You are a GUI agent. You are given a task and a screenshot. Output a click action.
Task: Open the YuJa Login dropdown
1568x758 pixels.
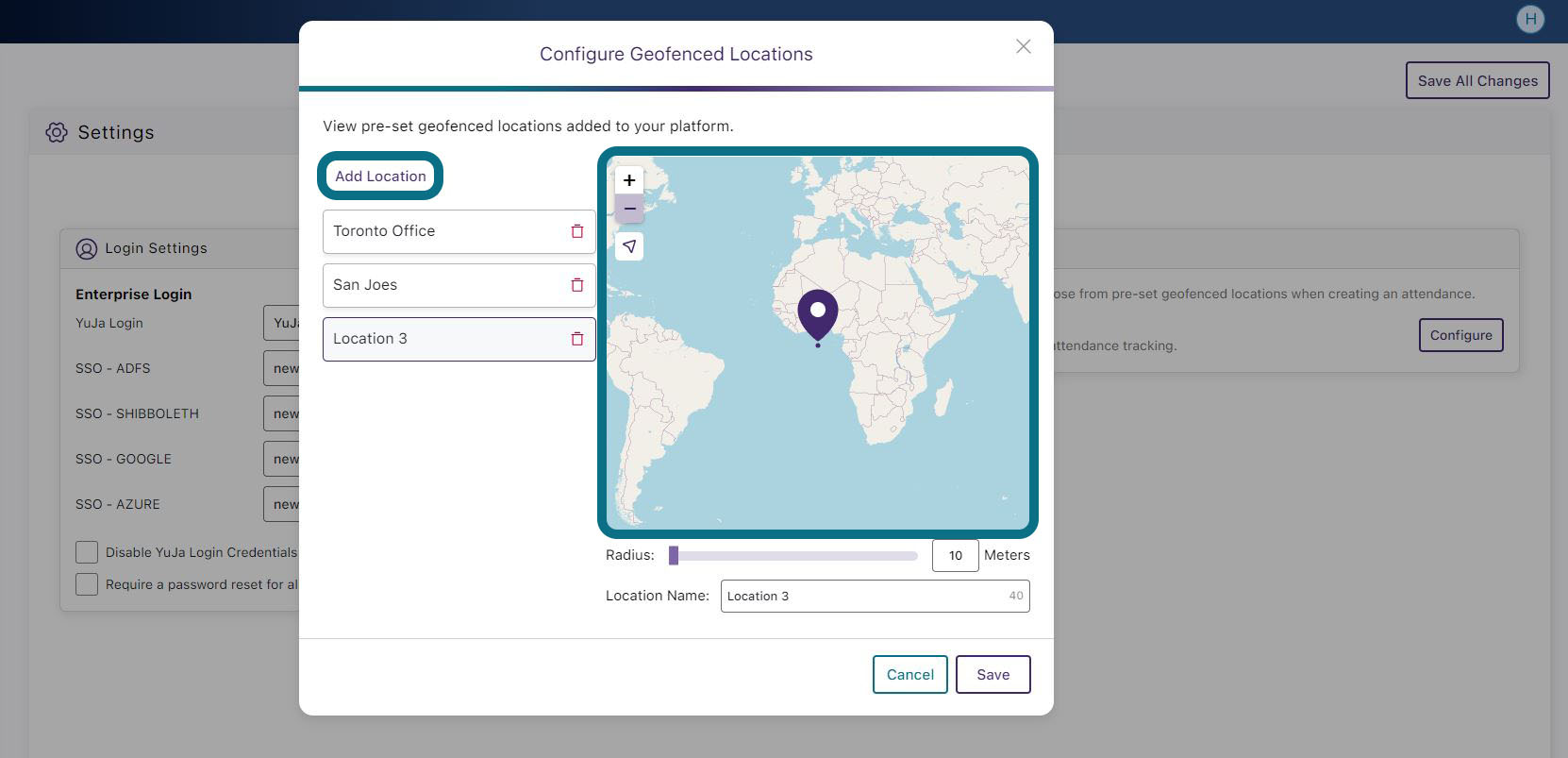coord(281,323)
